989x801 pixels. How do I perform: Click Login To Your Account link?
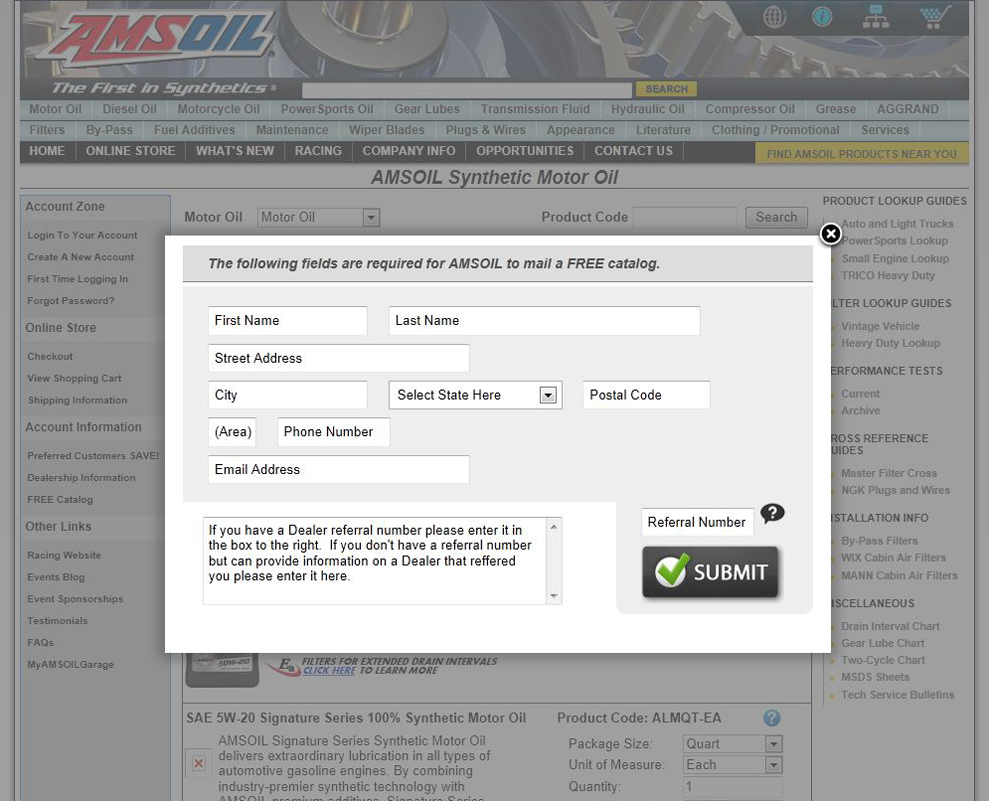82,235
